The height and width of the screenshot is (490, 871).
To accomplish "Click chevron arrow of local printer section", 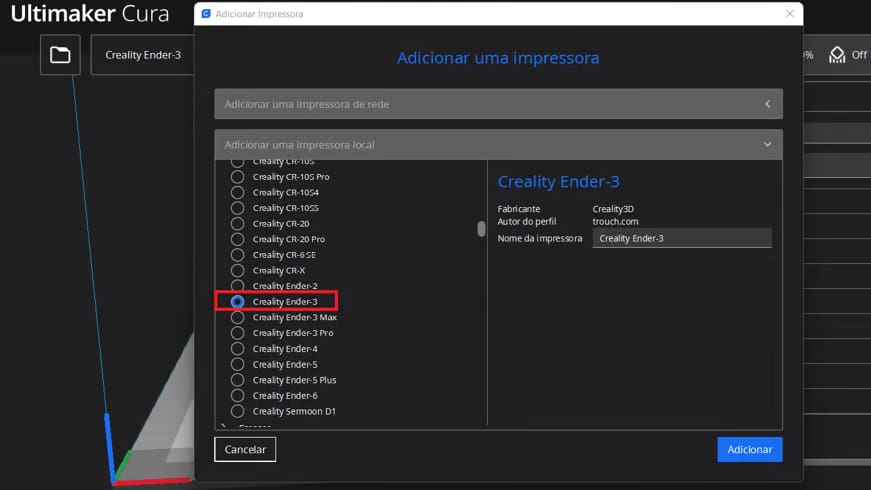I will [767, 144].
